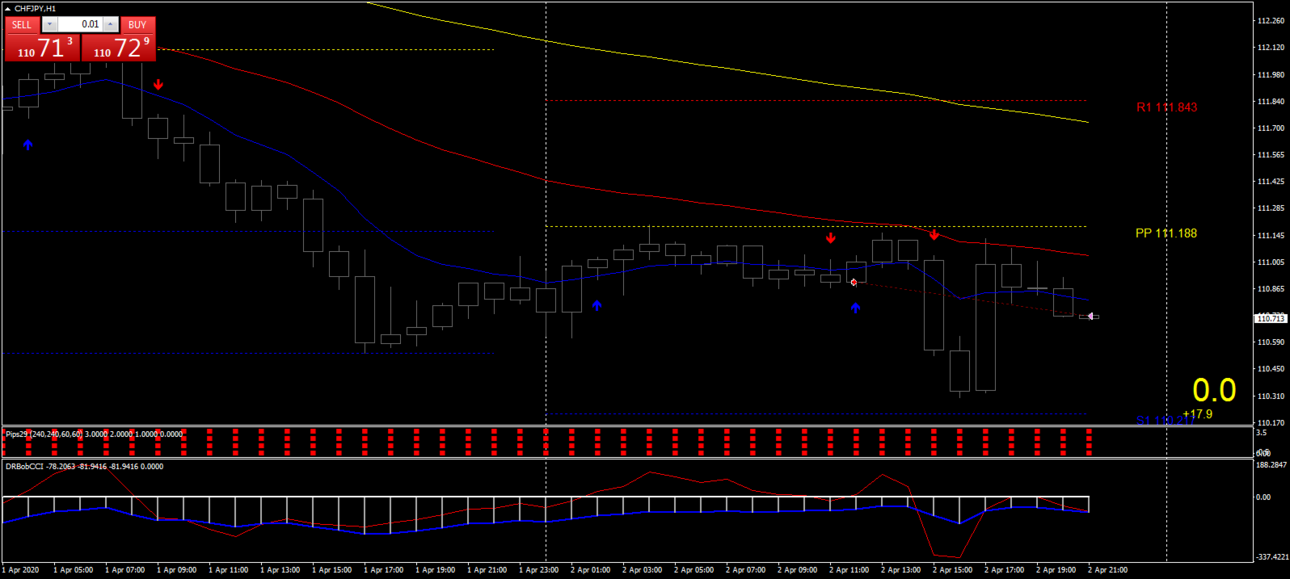Screen dimensions: 1290x579
Task: Click the large yellow 0.0 readout
Action: pyautogui.click(x=1214, y=390)
